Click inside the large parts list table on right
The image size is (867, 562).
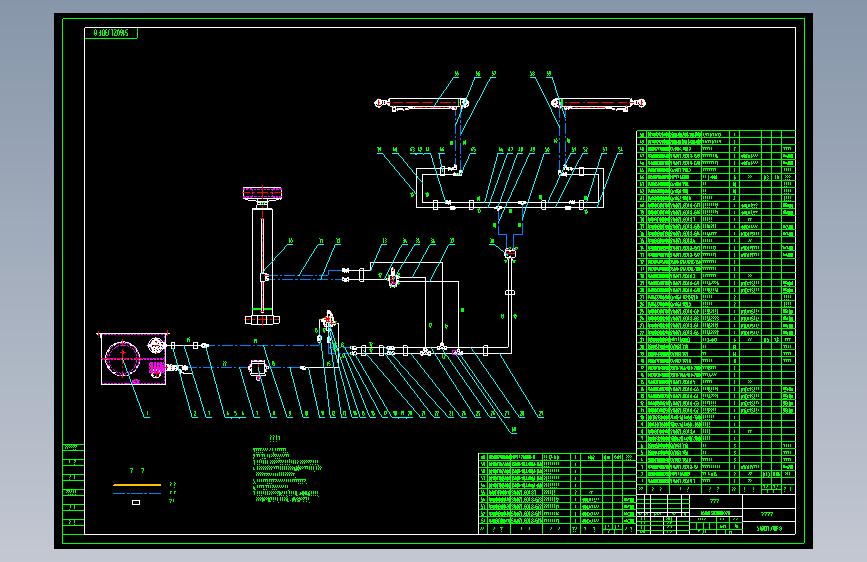point(716,312)
